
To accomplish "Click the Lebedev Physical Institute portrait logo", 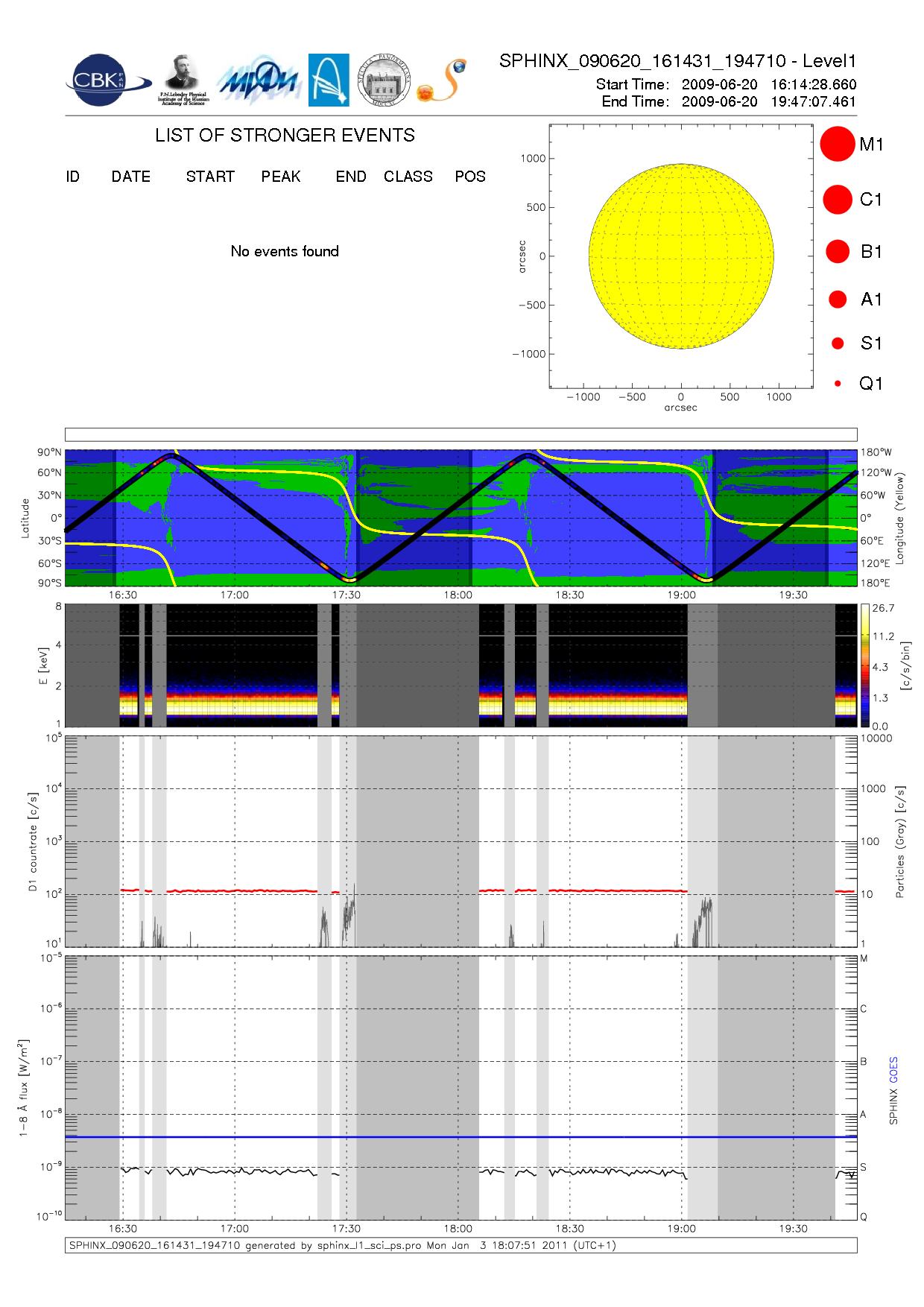I will tap(183, 80).
